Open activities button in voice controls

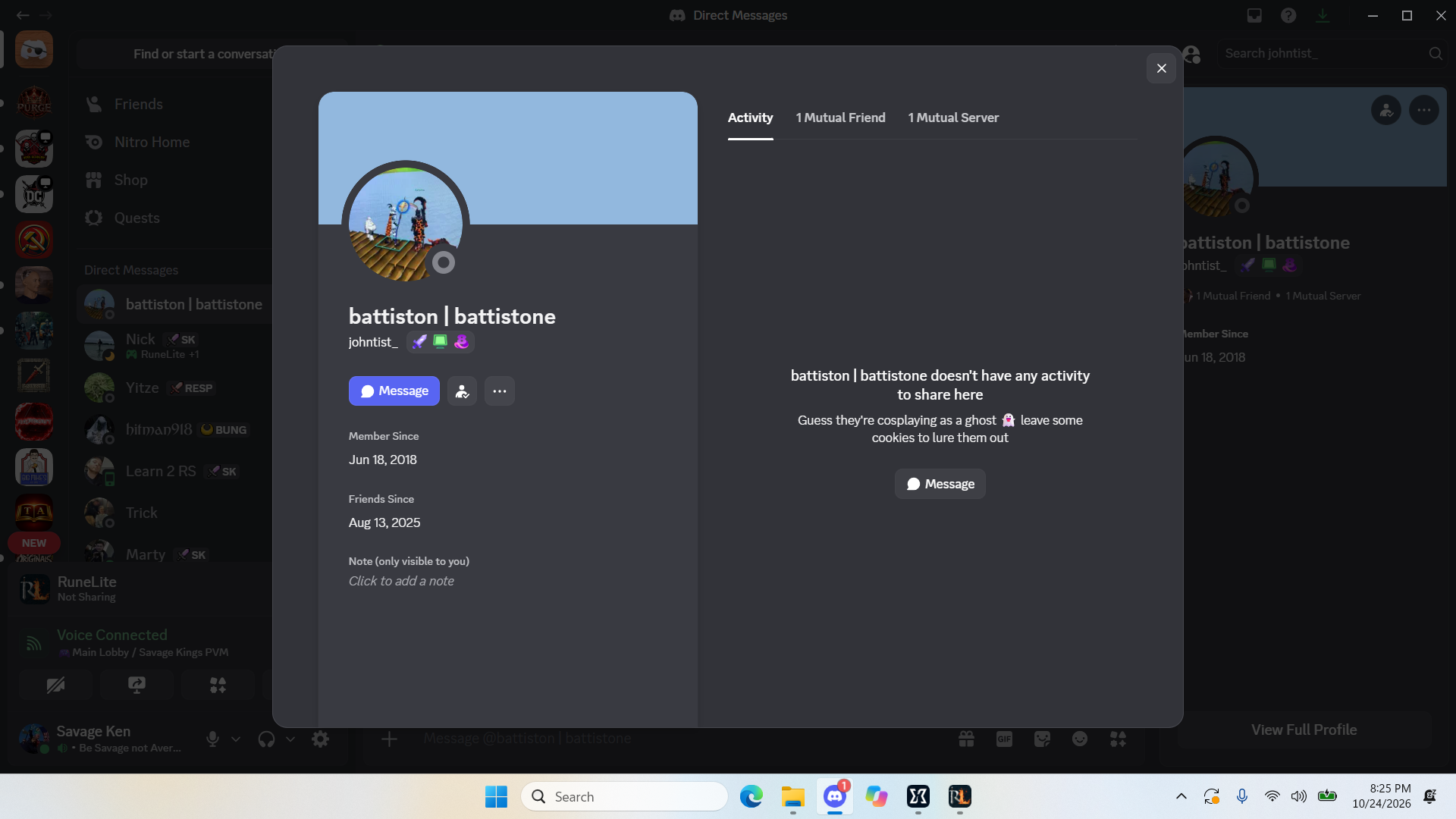[218, 686]
